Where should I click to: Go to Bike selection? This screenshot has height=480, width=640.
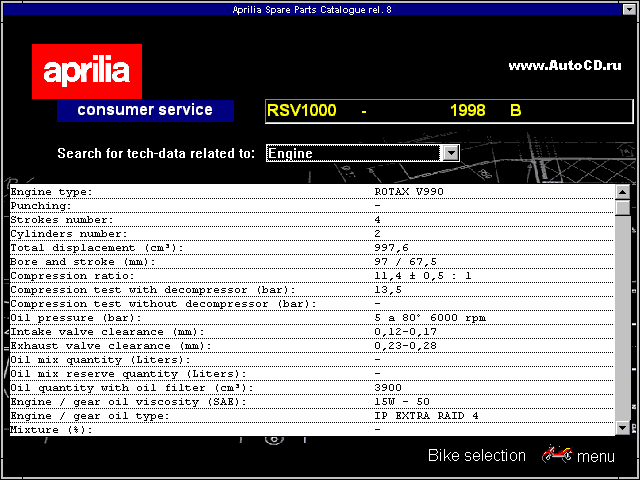[x=477, y=456]
